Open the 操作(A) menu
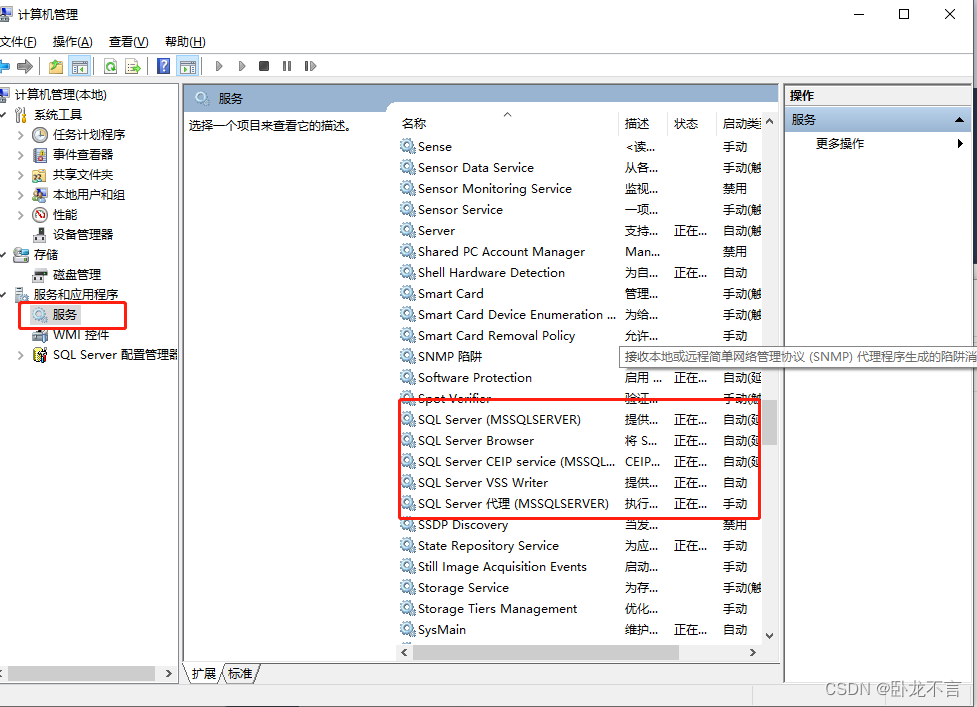This screenshot has width=977, height=707. pos(73,42)
